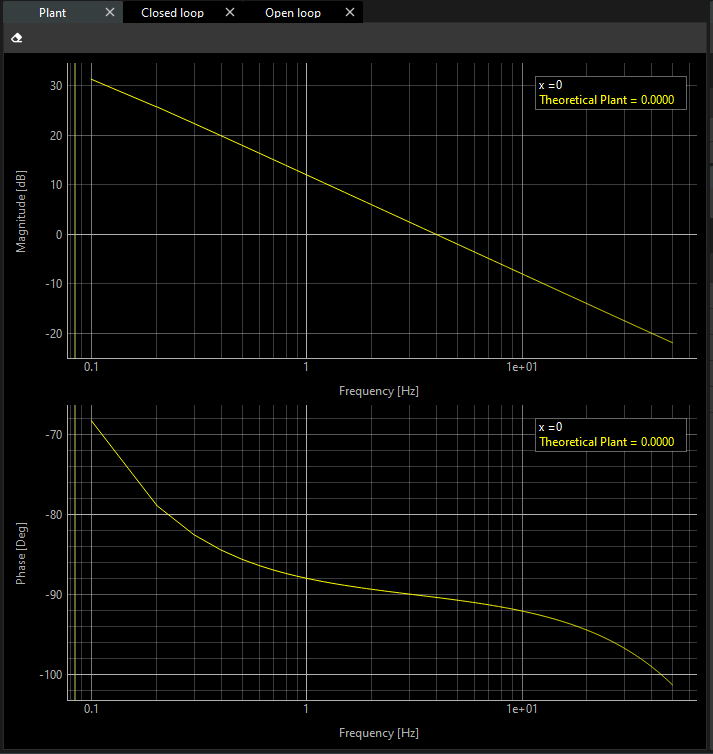Click the x = 0 readout in phase legend

pos(550,427)
